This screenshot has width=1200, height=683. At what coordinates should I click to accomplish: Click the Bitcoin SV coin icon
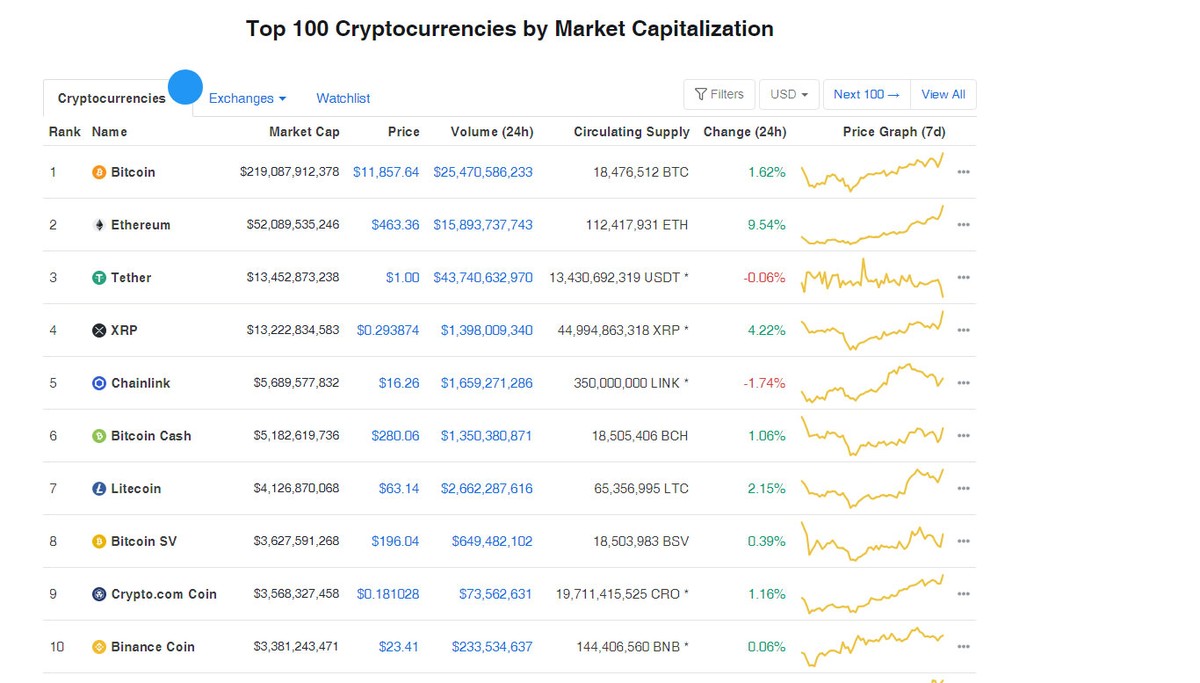99,541
